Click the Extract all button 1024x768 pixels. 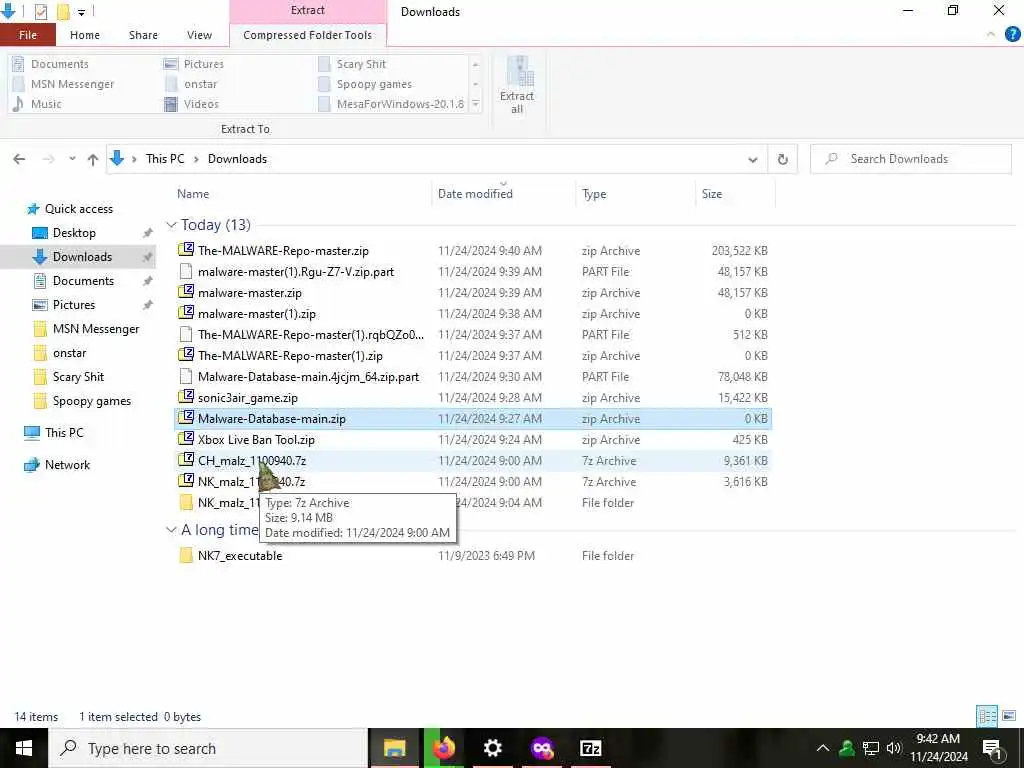click(x=517, y=86)
